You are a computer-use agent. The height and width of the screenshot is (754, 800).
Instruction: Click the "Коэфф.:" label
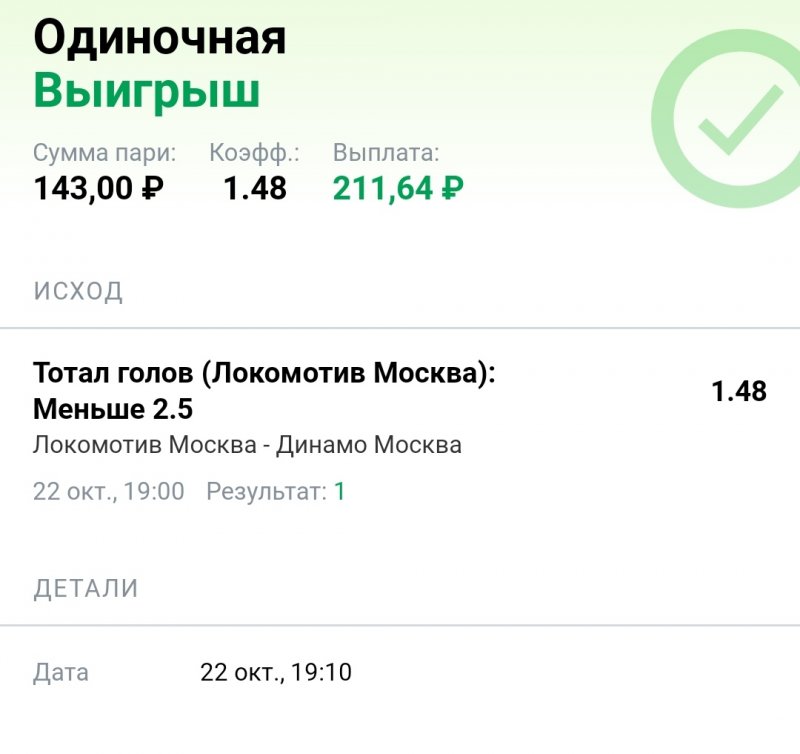click(x=255, y=153)
